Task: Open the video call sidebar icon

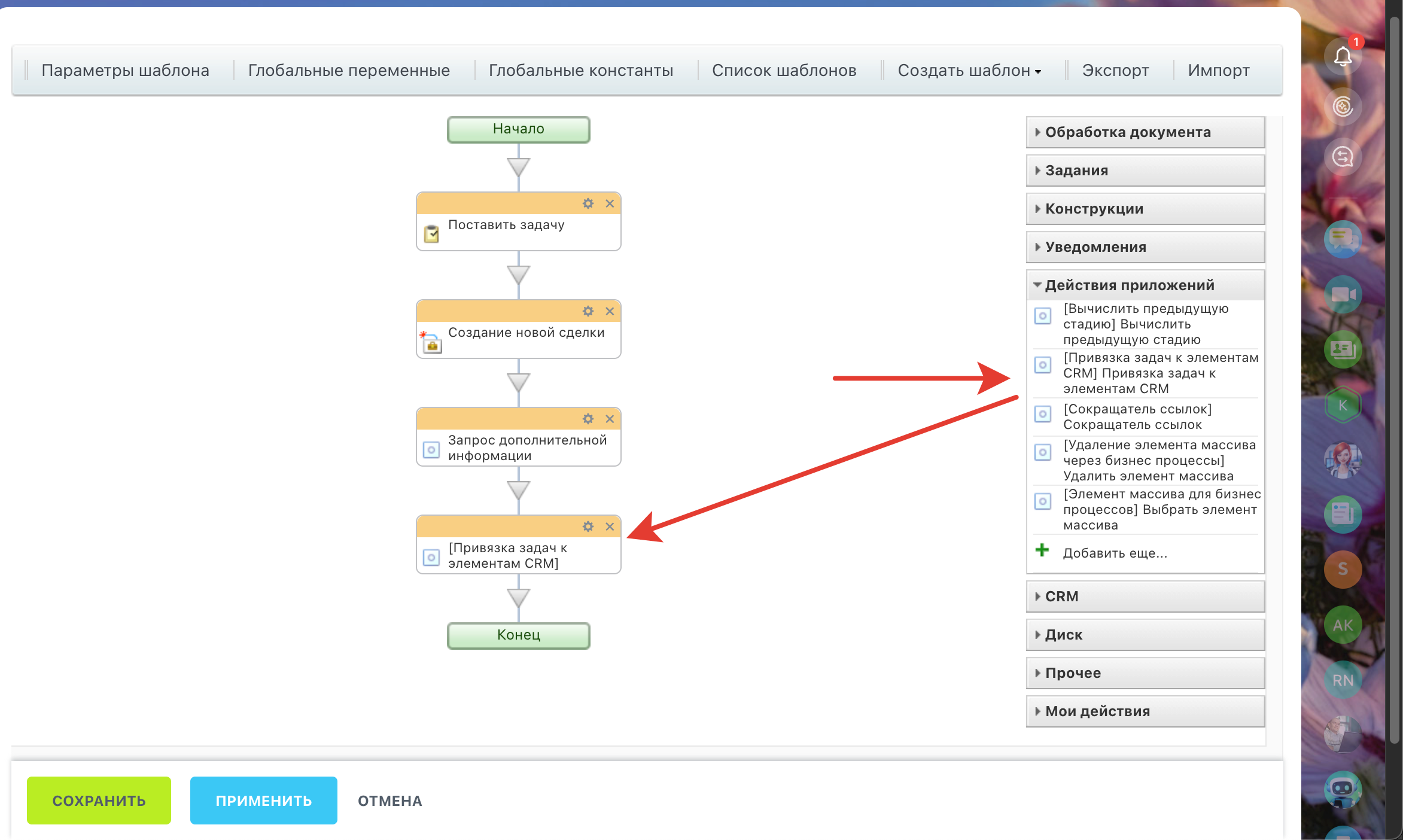Action: click(x=1343, y=294)
